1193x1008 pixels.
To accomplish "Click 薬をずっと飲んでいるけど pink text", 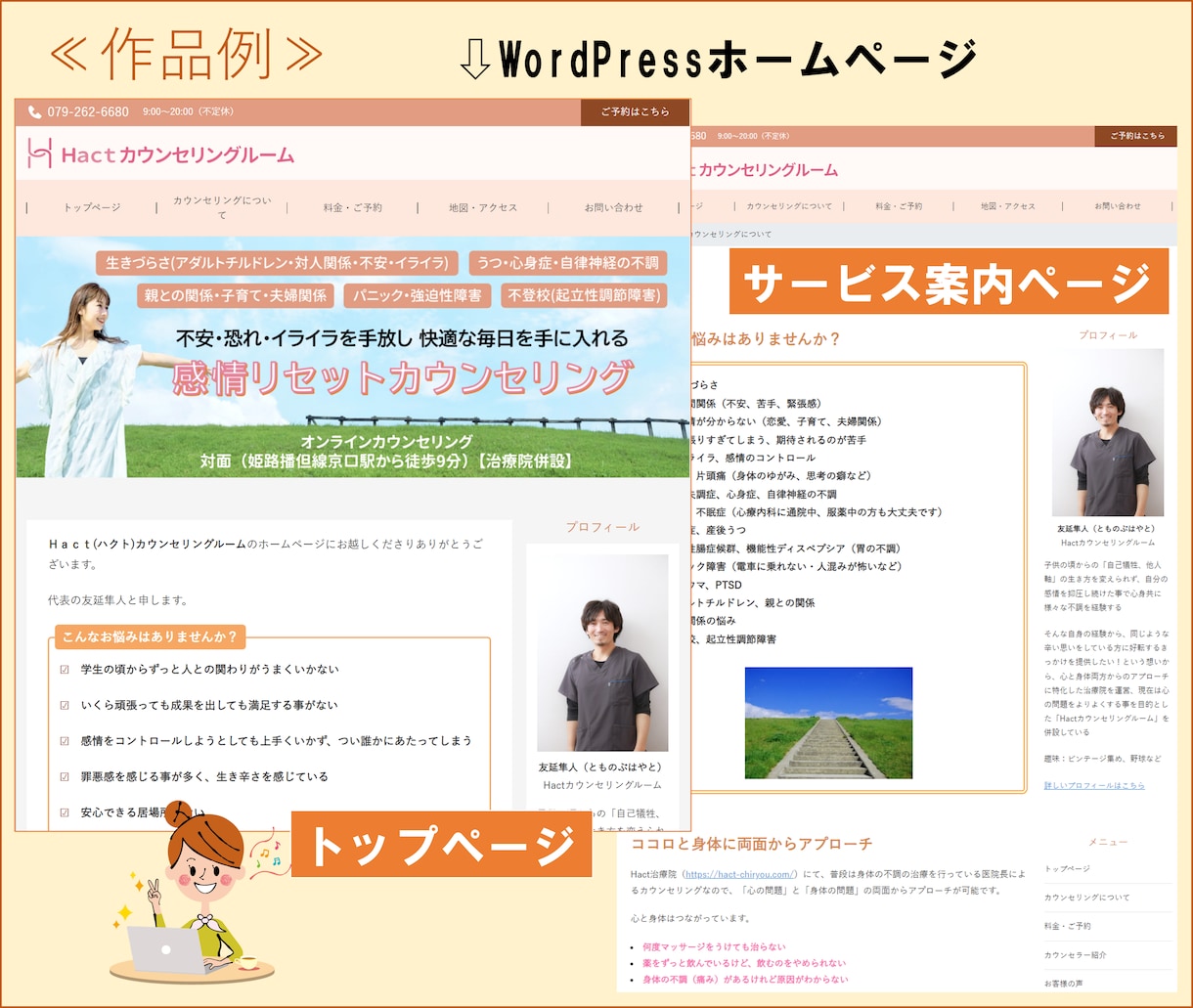I will (x=744, y=963).
